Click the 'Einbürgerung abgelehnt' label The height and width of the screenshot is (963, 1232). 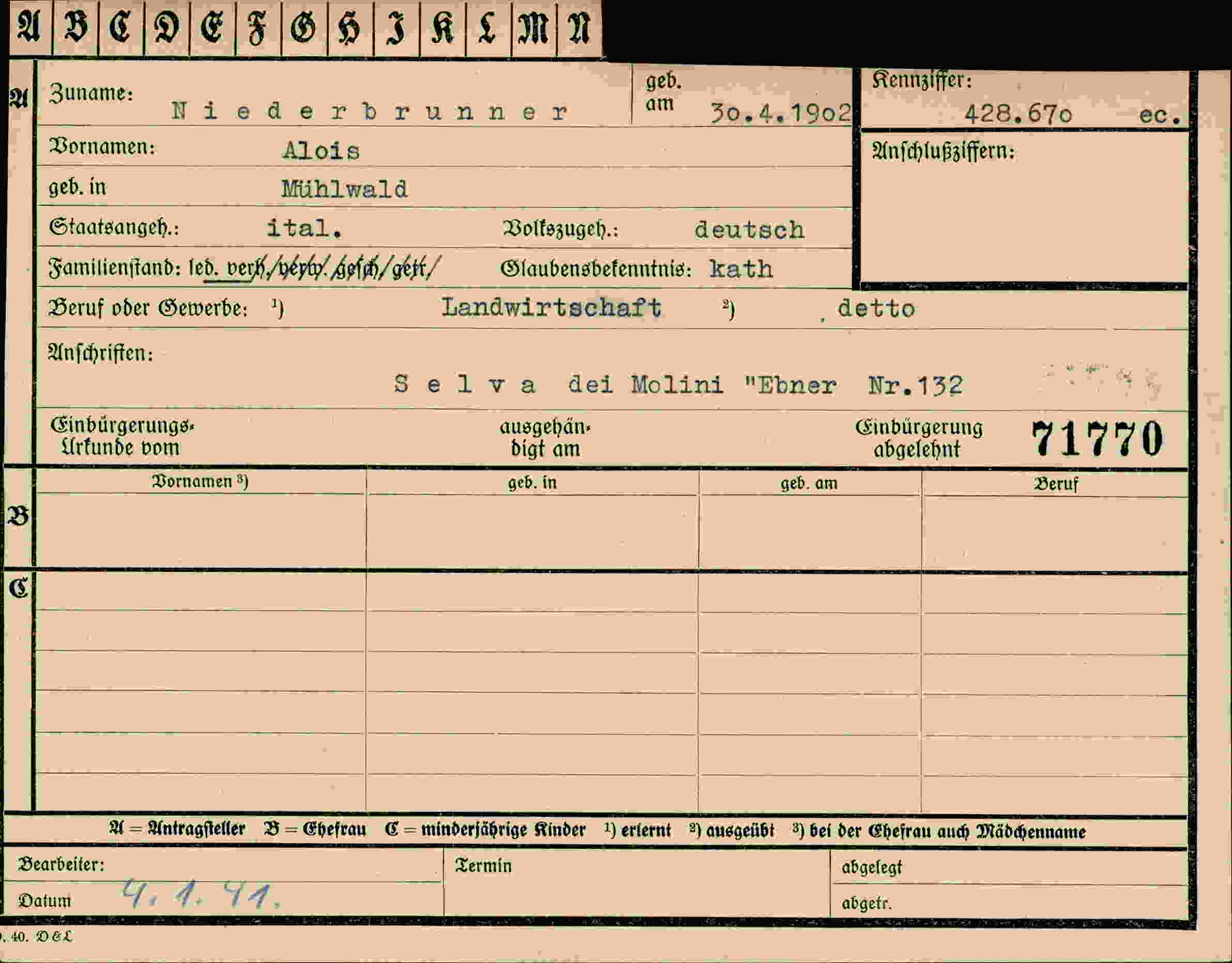[918, 439]
